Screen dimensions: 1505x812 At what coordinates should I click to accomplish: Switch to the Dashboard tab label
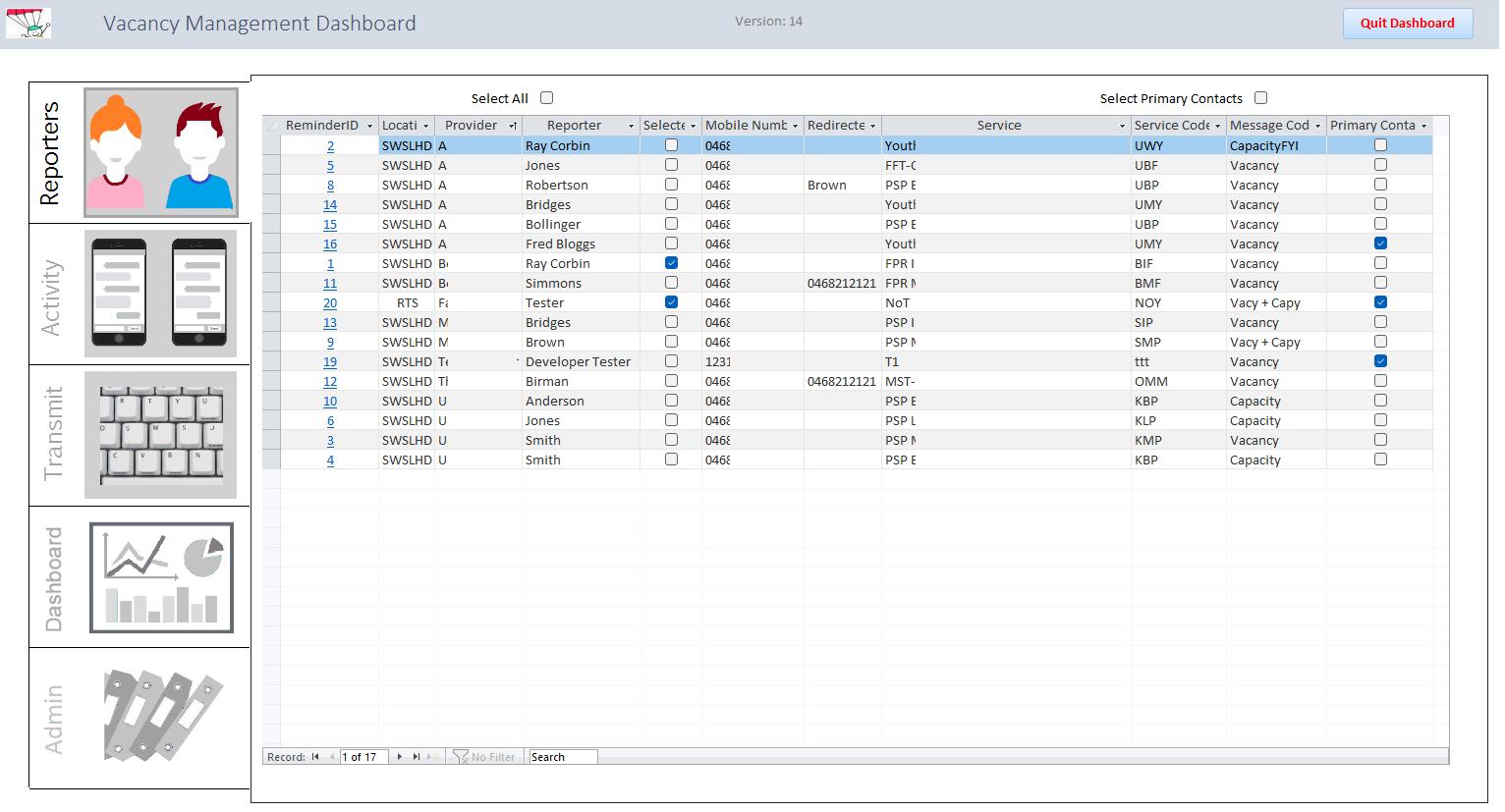tap(53, 579)
